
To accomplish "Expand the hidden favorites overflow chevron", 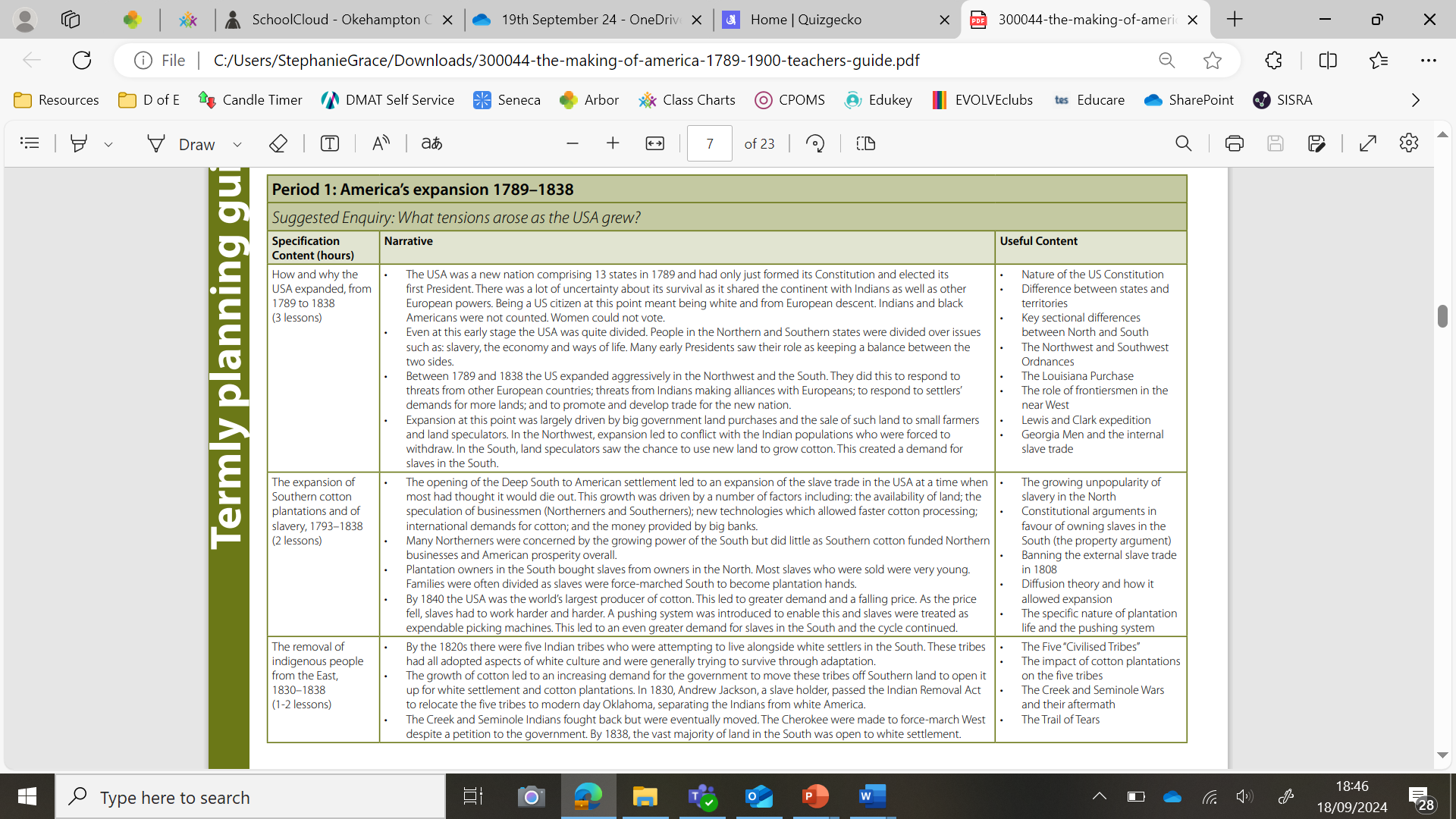I will (1415, 100).
